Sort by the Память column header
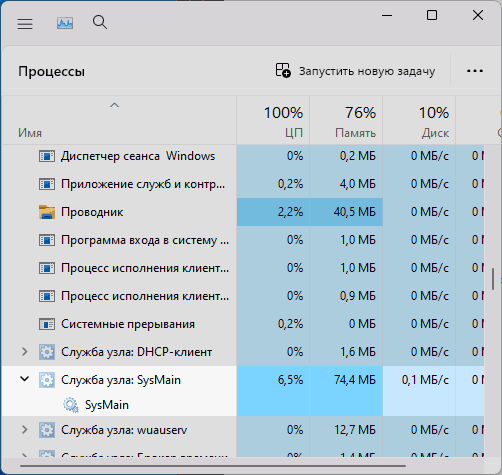This screenshot has width=502, height=475. point(346,121)
